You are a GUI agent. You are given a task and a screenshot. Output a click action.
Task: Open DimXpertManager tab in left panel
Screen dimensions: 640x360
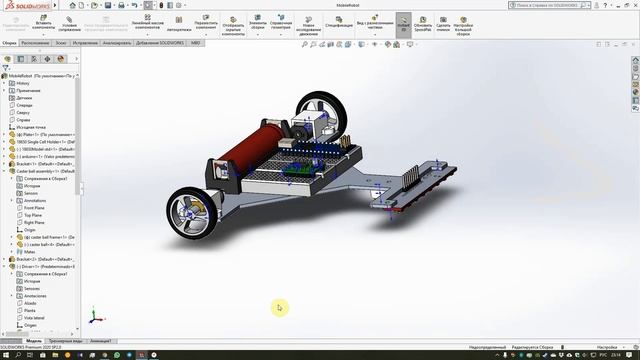(47, 59)
